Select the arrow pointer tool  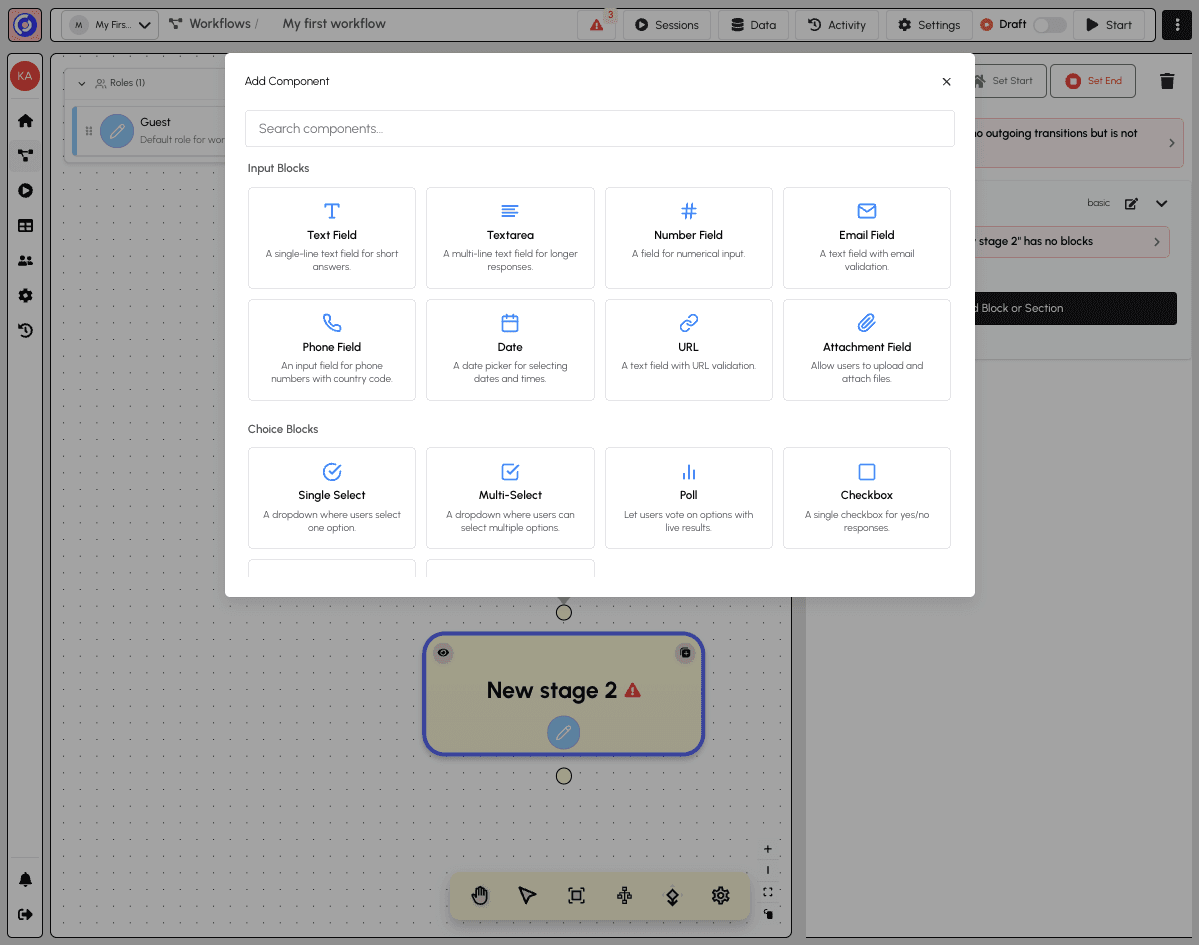(527, 895)
